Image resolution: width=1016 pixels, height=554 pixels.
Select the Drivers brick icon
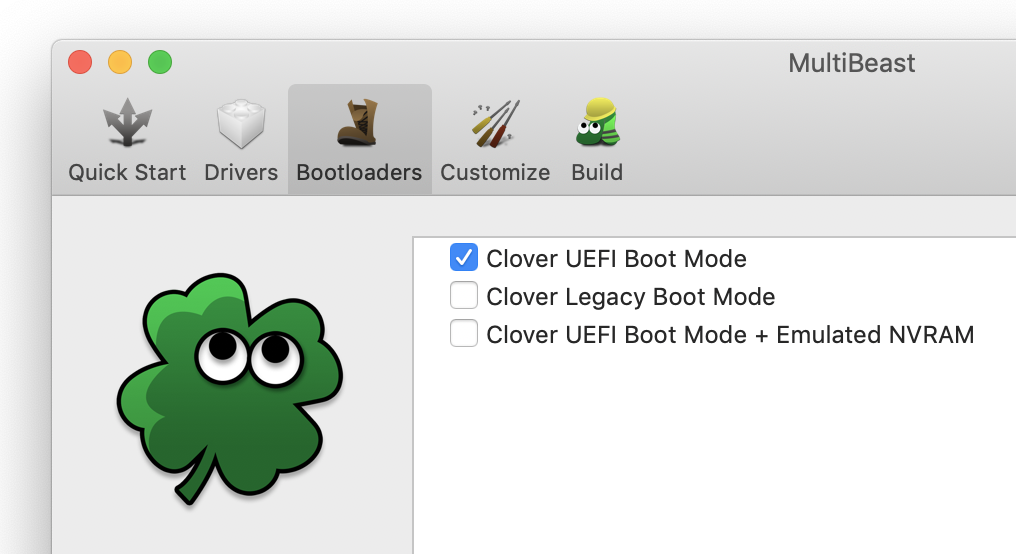[241, 123]
